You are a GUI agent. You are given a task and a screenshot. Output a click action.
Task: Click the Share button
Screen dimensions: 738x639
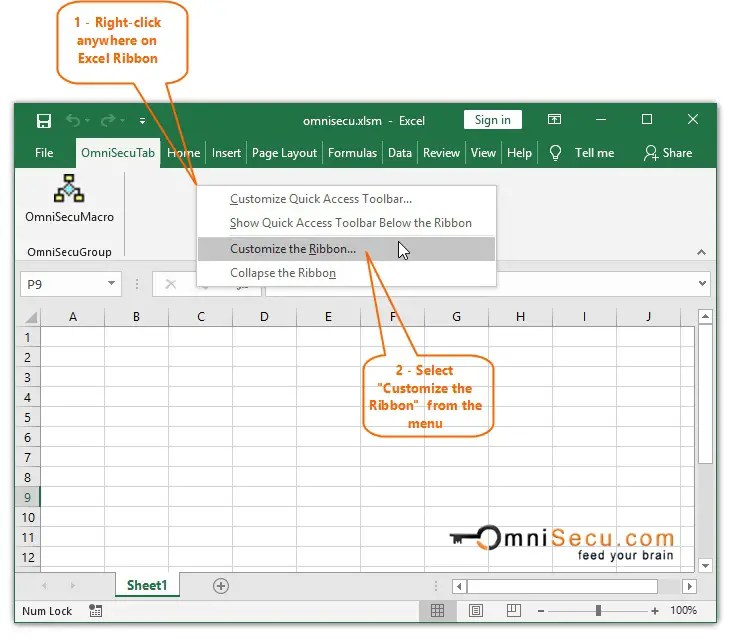click(668, 153)
